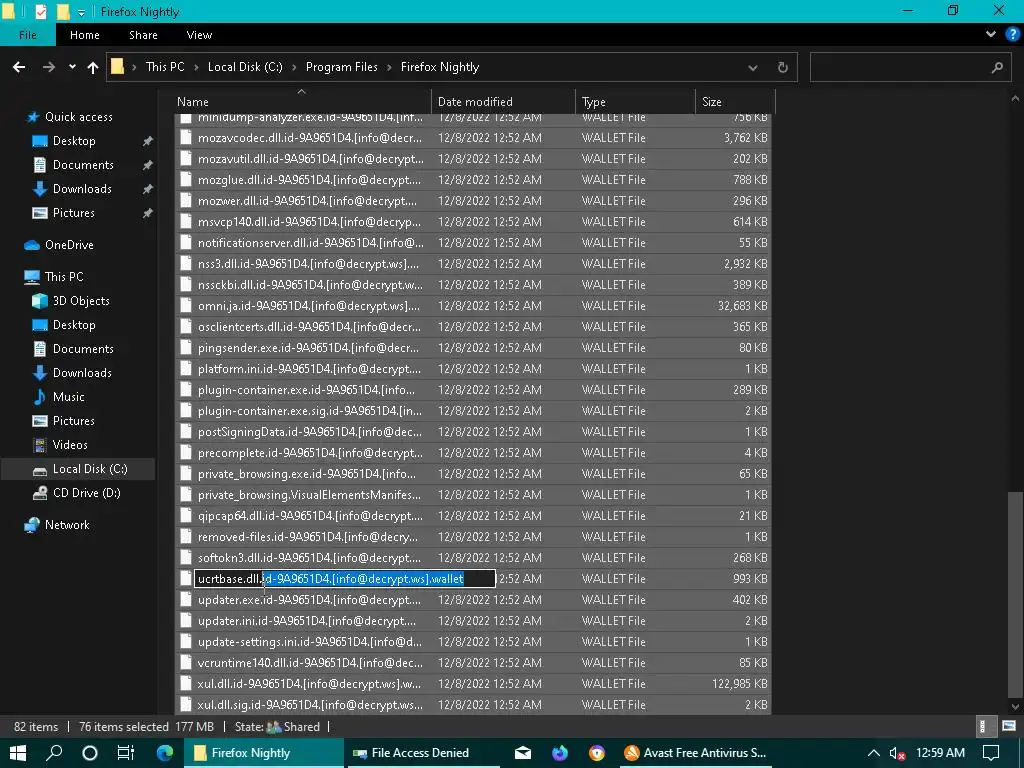Image resolution: width=1024 pixels, height=768 pixels.
Task: Launch Microsoft Edge from taskbar
Action: 165,753
